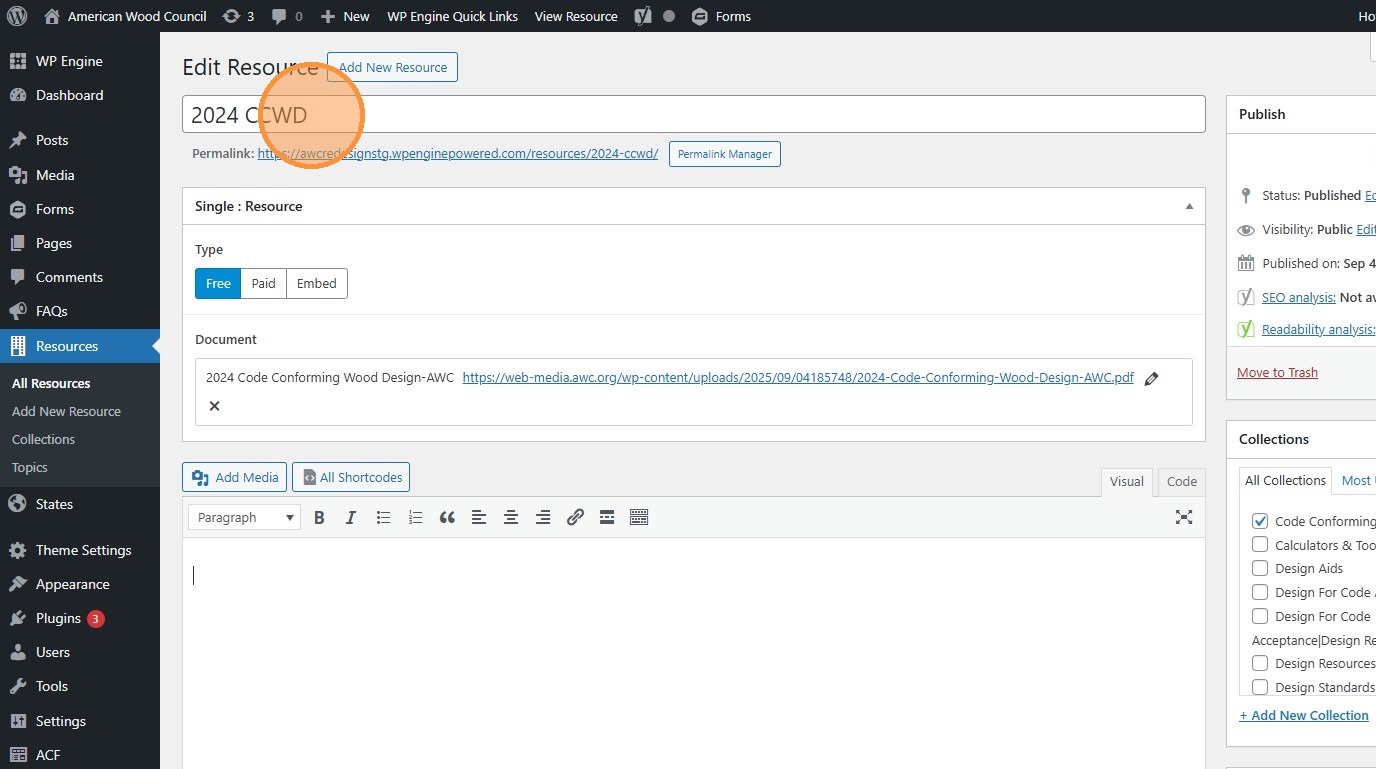1376x769 pixels.
Task: Click New in the admin bar
Action: (x=345, y=16)
